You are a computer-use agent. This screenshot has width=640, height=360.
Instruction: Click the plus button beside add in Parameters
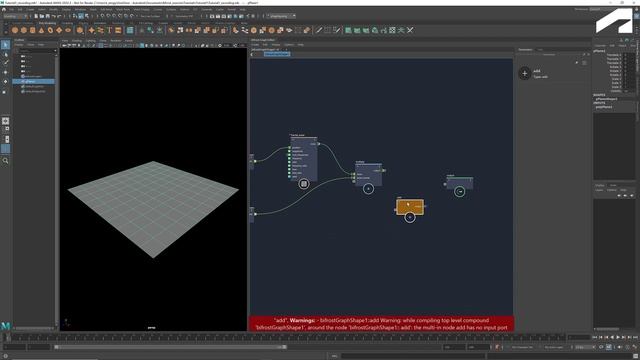point(524,73)
